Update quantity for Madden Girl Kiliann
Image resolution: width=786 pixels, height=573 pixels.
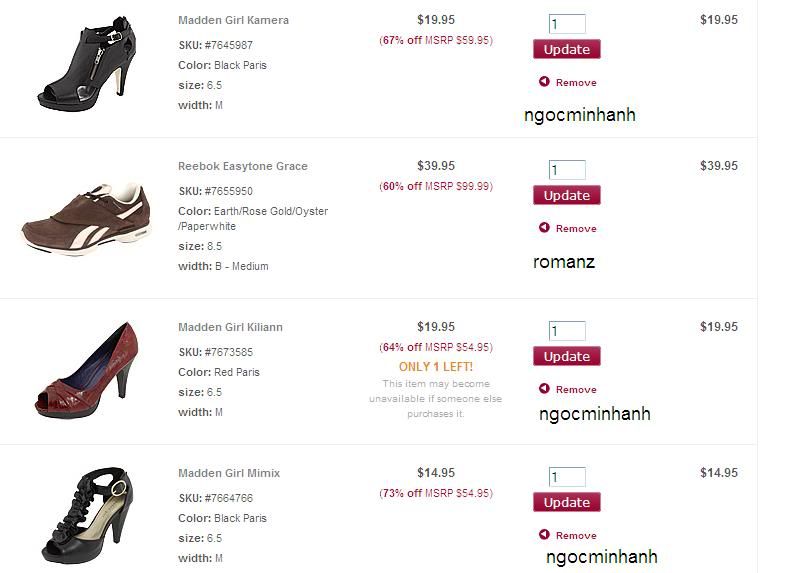point(566,356)
